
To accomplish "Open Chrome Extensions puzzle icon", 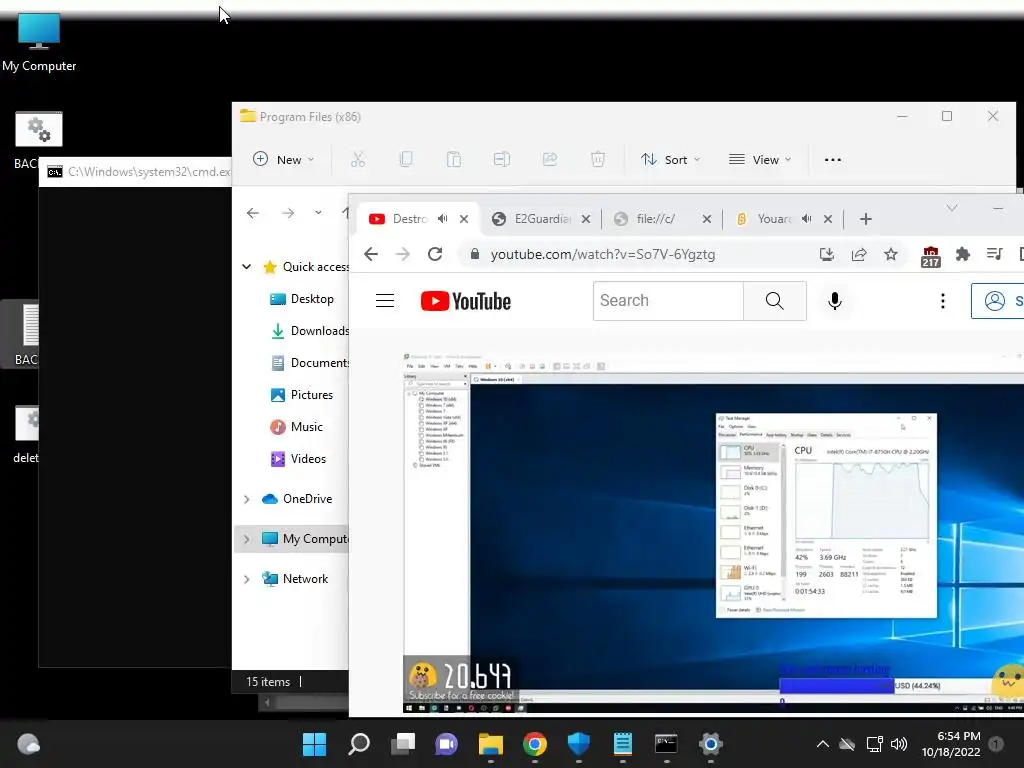I will pos(963,254).
